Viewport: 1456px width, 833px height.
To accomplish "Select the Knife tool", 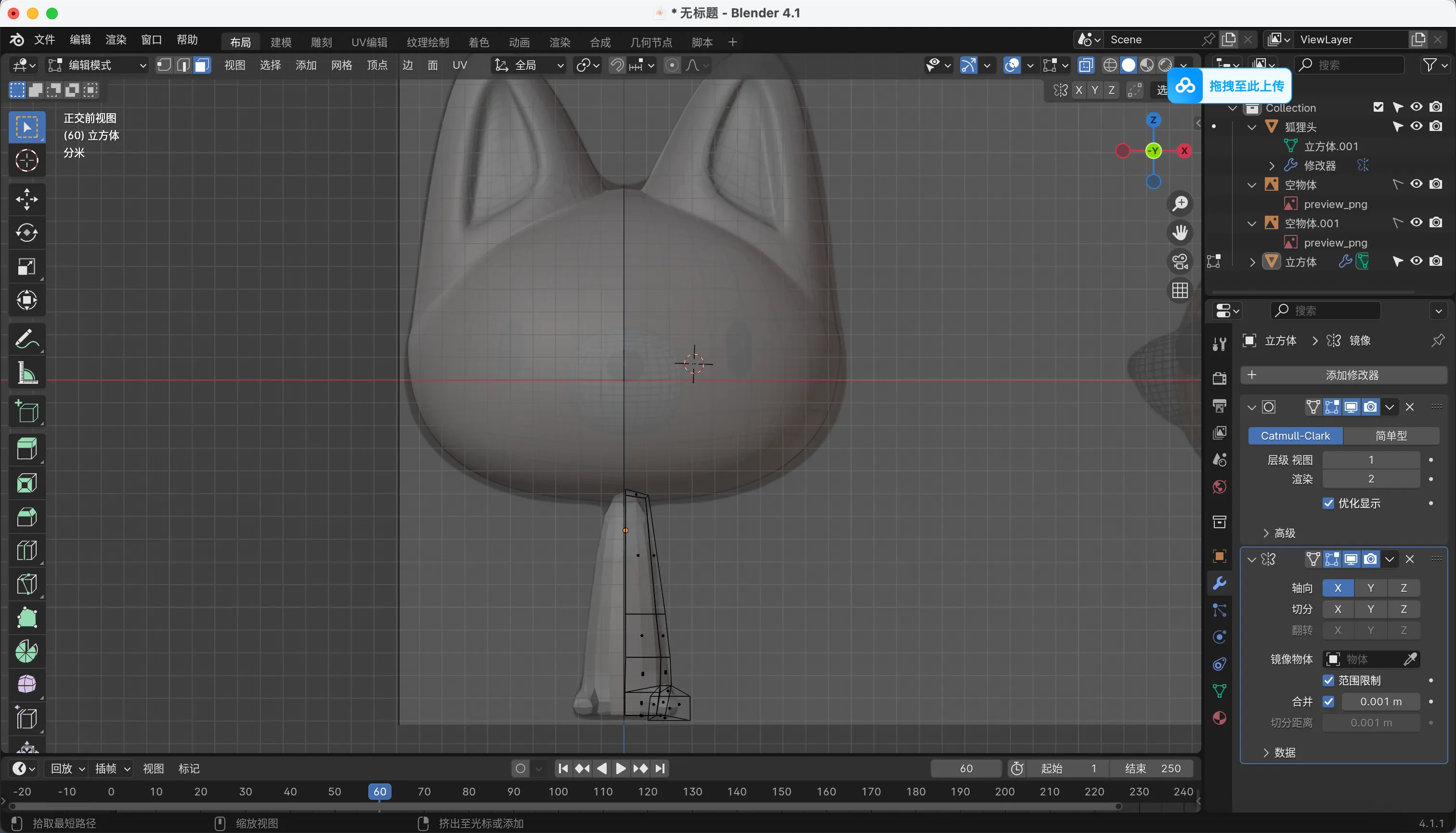I will (x=26, y=584).
